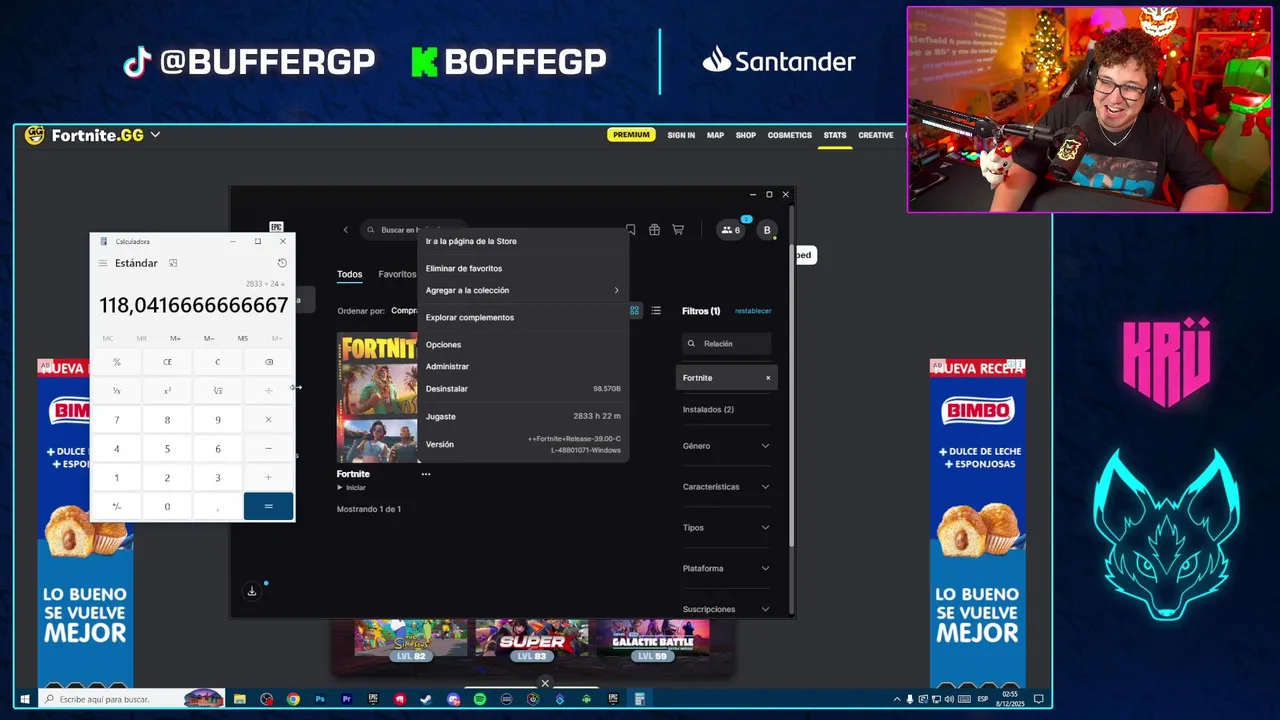1280x720 pixels.
Task: Toggle Calculator keep-on-top mode icon
Action: (173, 263)
